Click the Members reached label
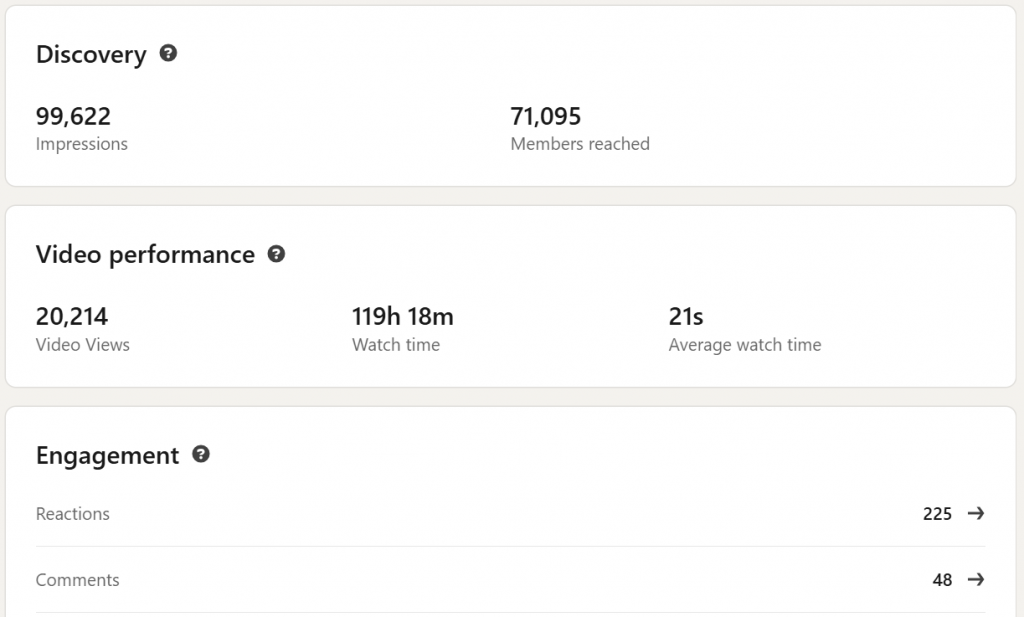 [x=580, y=144]
